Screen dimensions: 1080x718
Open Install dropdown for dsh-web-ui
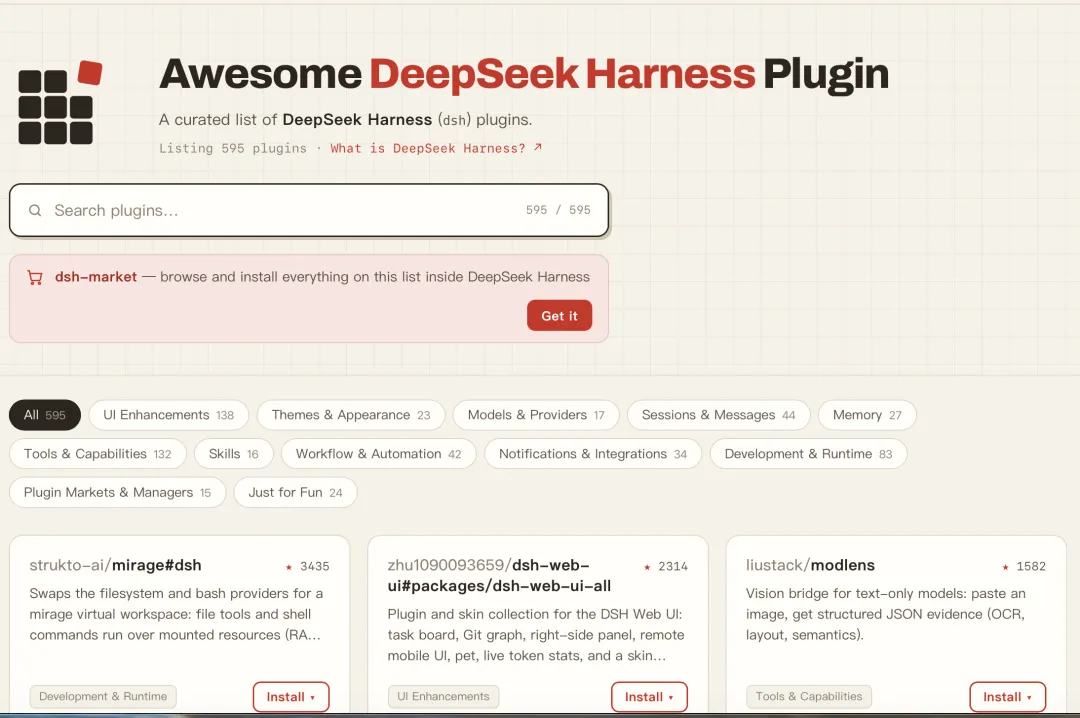tap(649, 697)
